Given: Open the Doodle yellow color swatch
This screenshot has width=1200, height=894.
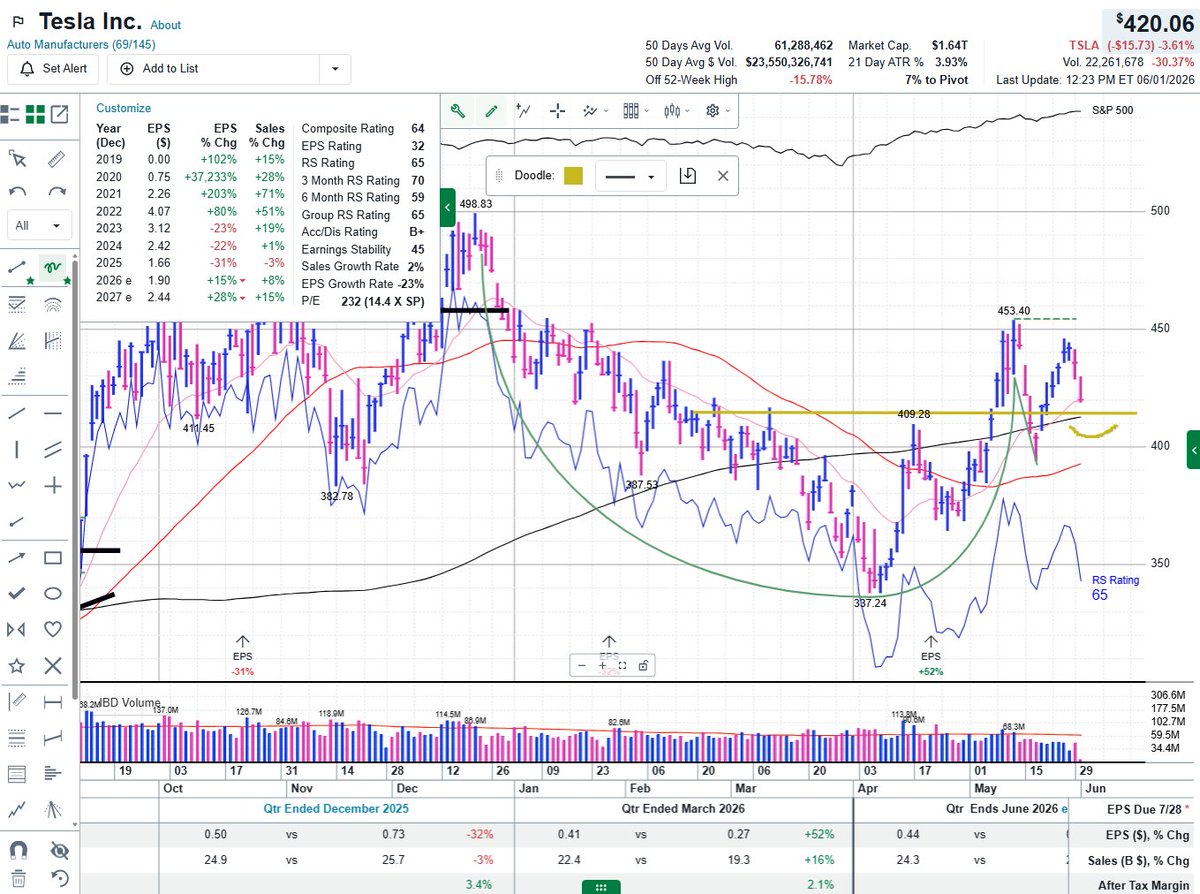Looking at the screenshot, I should click(573, 176).
